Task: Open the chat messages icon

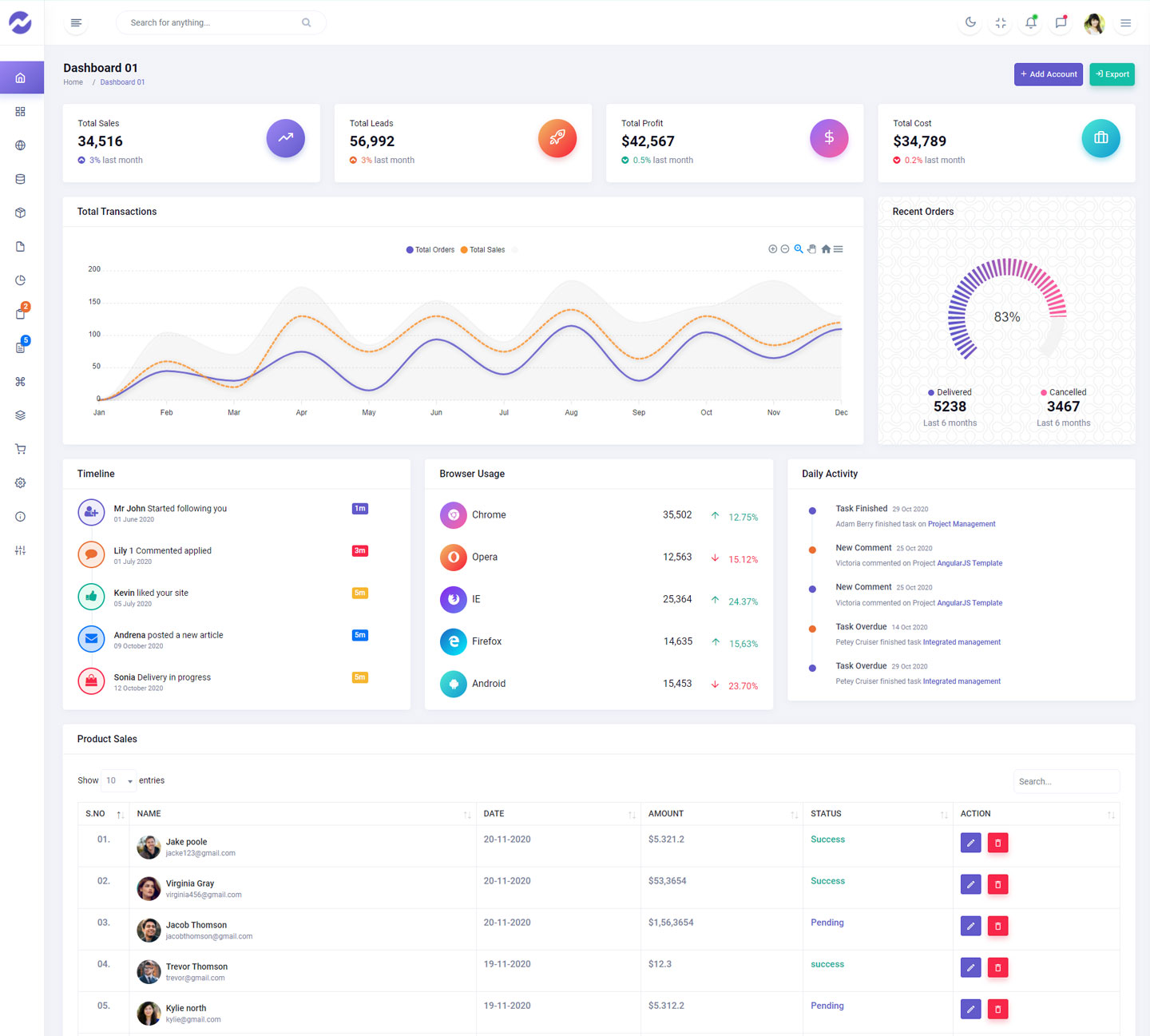Action: tap(1061, 23)
